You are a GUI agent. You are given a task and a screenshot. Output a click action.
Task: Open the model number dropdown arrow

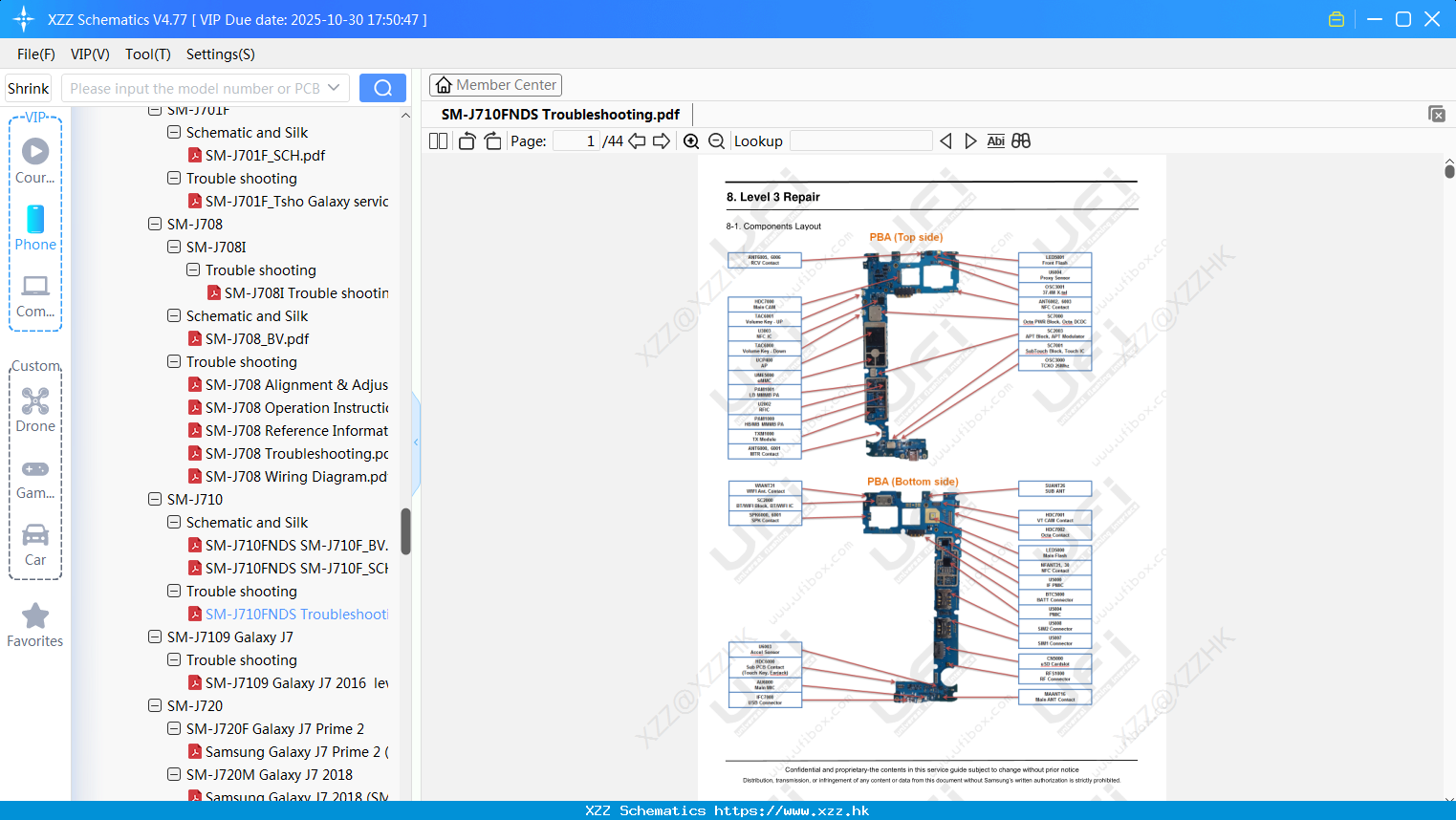tap(334, 88)
